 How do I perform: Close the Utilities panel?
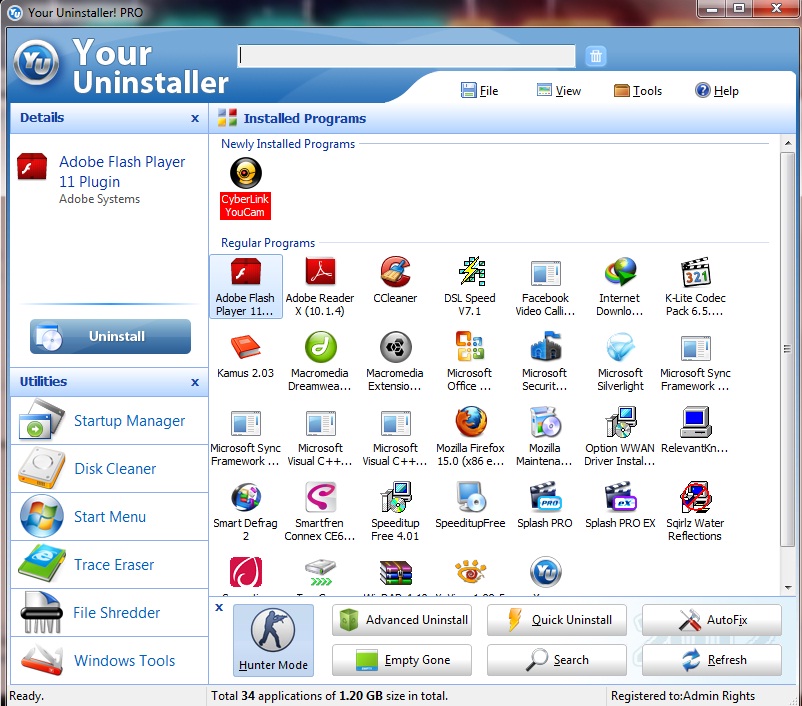[x=195, y=382]
